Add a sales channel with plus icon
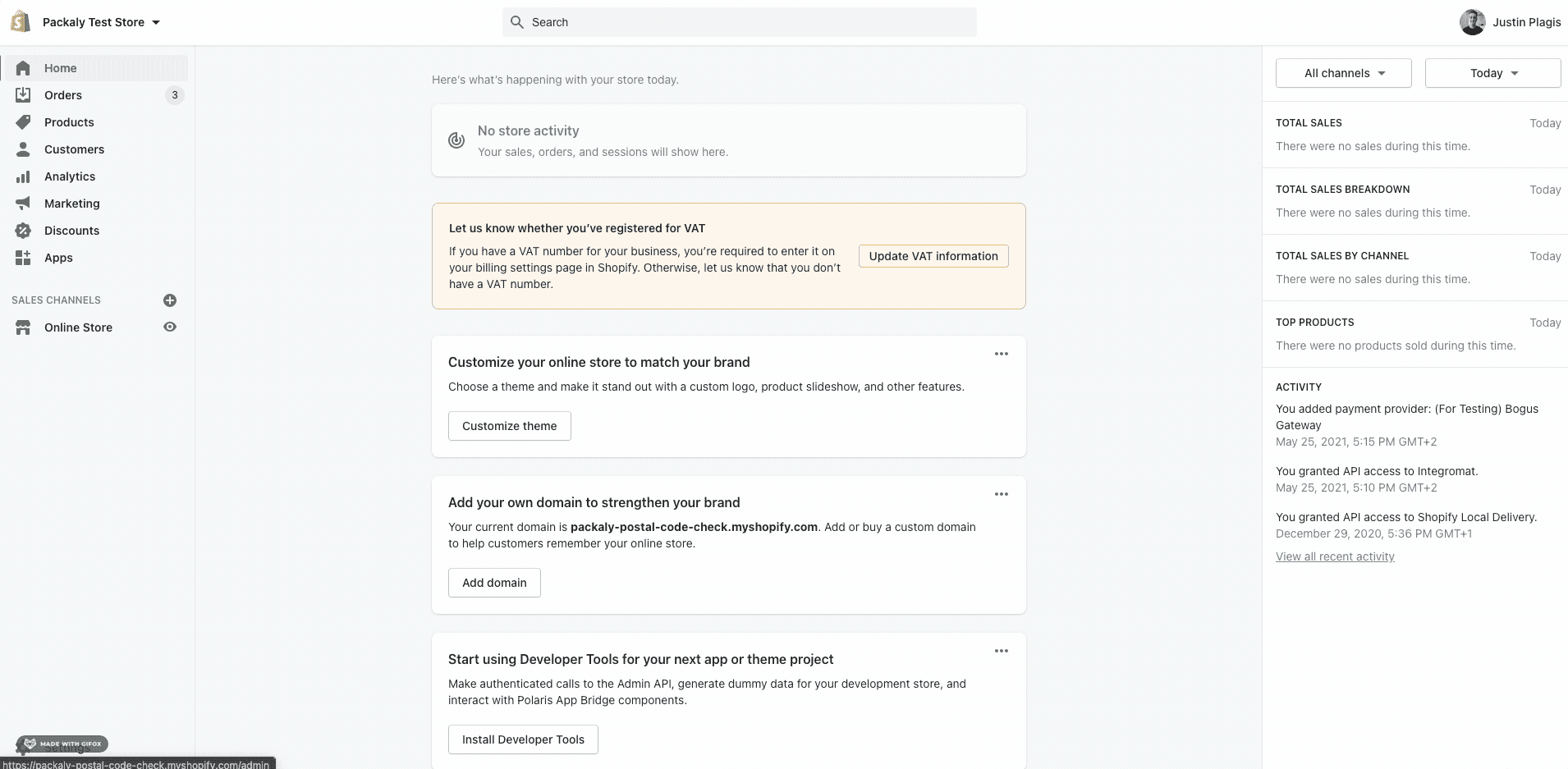 pyautogui.click(x=170, y=300)
